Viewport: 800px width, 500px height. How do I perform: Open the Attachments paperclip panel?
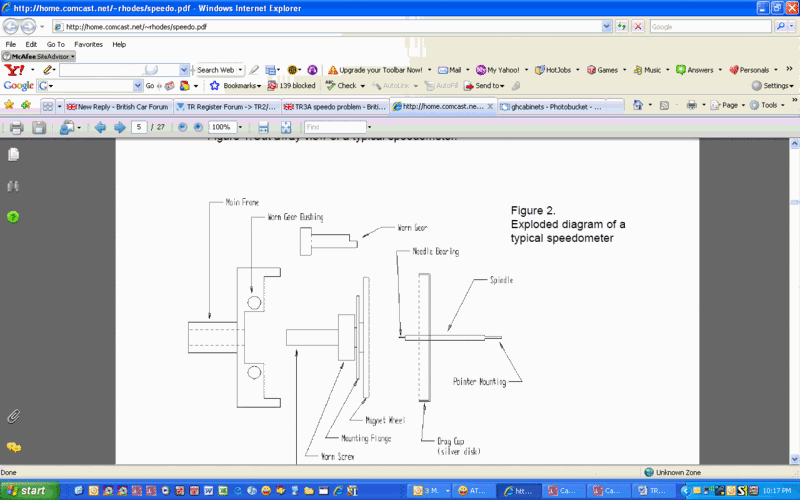click(13, 415)
